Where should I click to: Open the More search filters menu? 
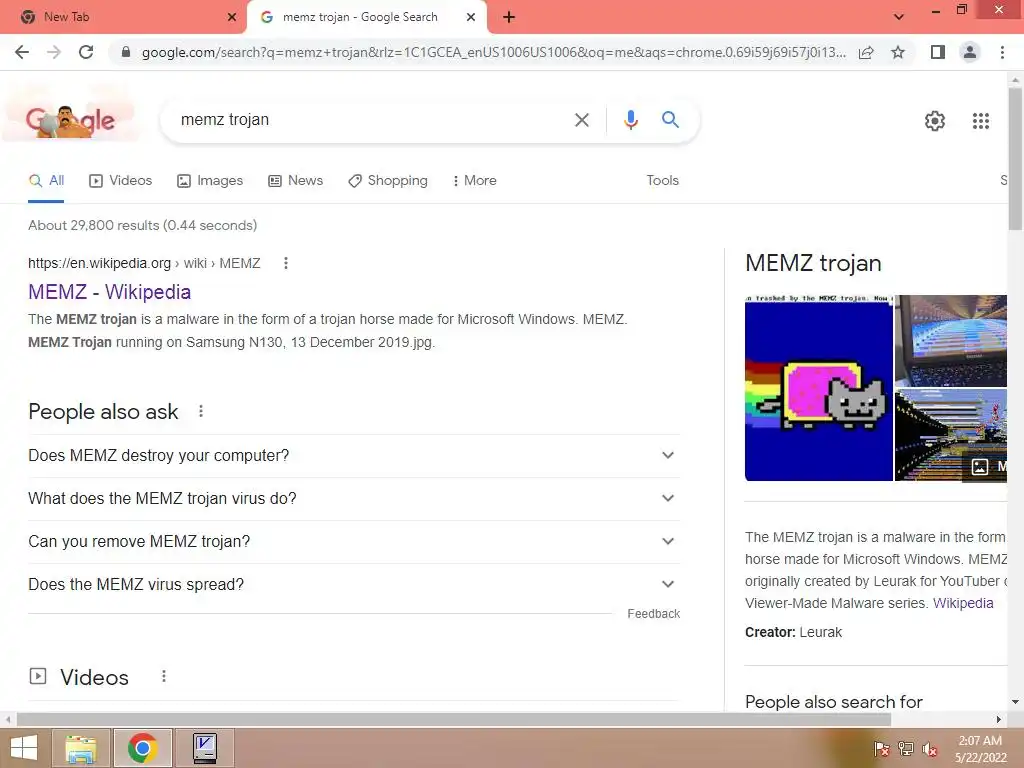pyautogui.click(x=474, y=180)
